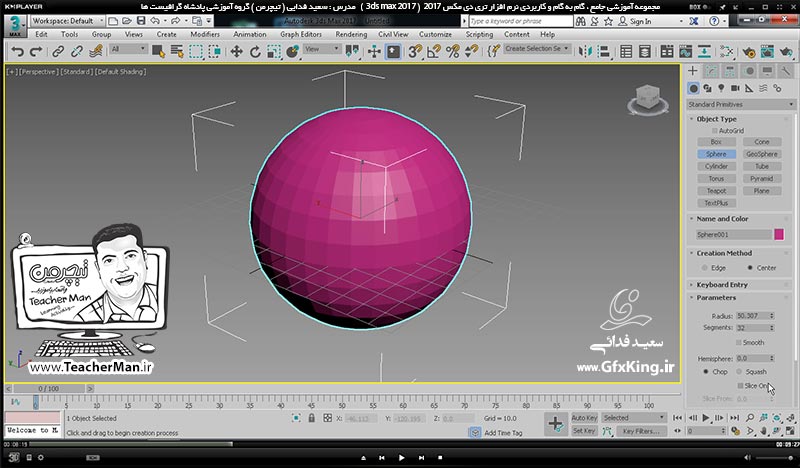Screen dimensions: 800x468
Task: Enable the Slice On checkbox
Action: point(740,386)
